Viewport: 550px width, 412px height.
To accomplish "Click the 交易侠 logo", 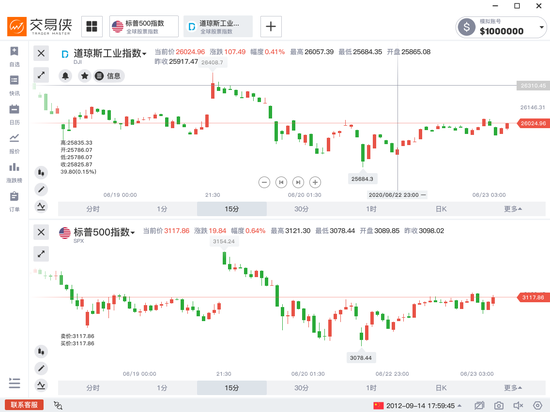I will point(39,26).
